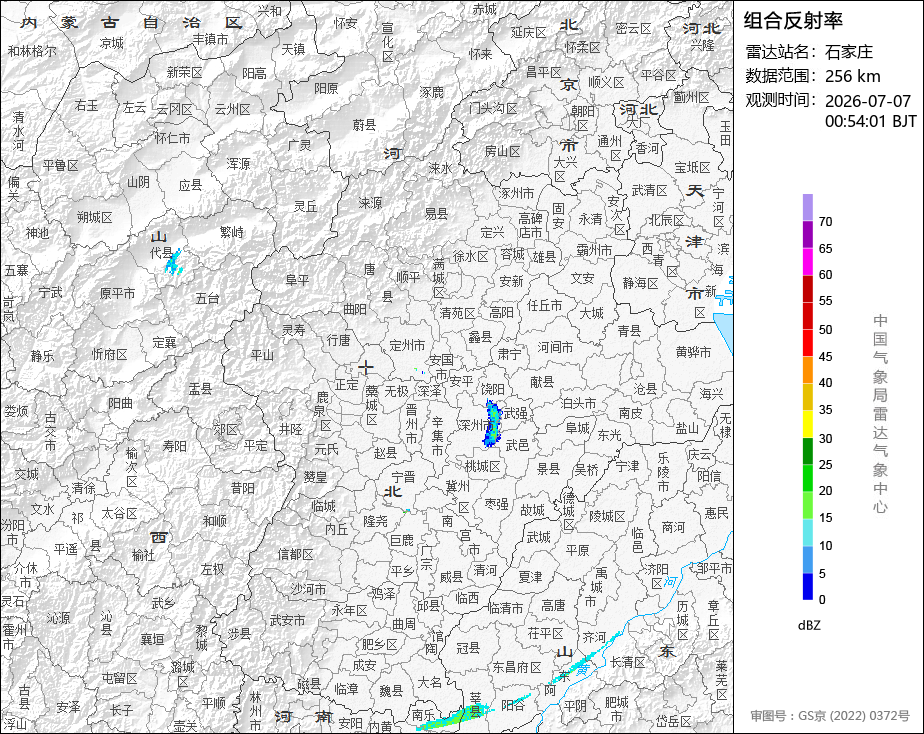Click the 饶阳 map label
This screenshot has width=924, height=734.
(493, 389)
